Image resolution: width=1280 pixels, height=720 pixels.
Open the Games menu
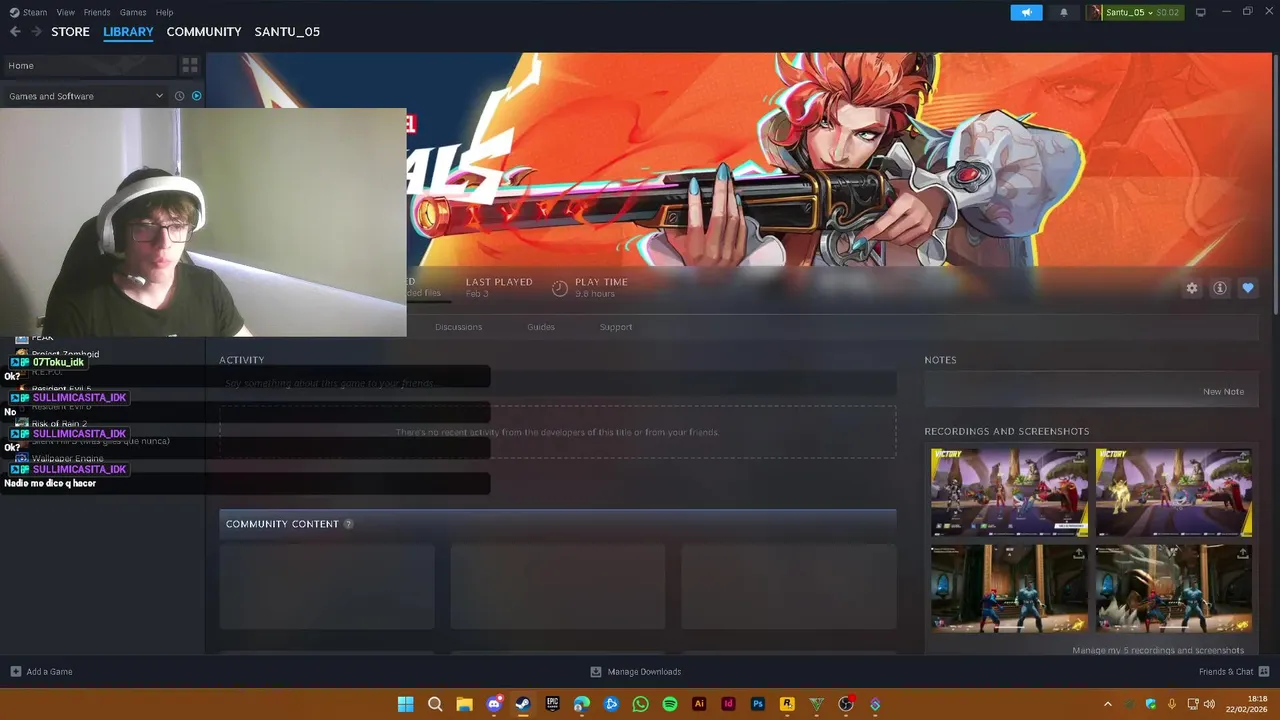[133, 12]
